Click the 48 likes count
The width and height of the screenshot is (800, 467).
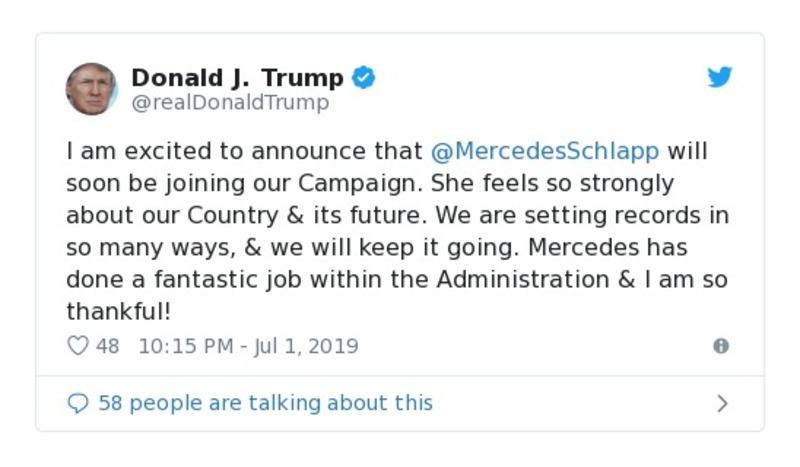click(108, 346)
